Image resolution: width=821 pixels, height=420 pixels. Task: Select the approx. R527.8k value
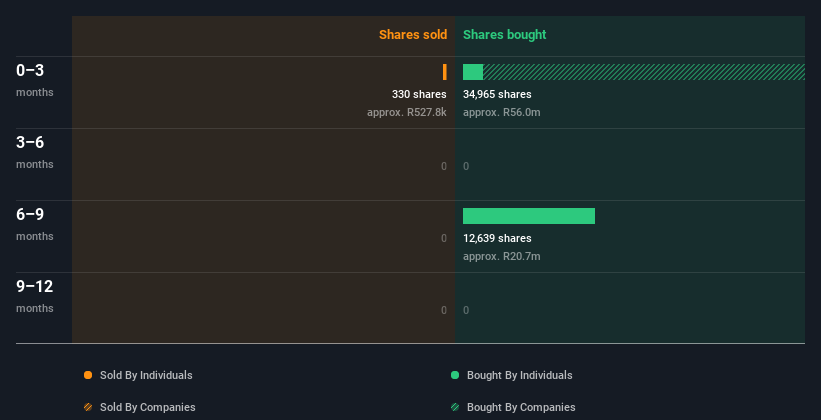point(407,112)
